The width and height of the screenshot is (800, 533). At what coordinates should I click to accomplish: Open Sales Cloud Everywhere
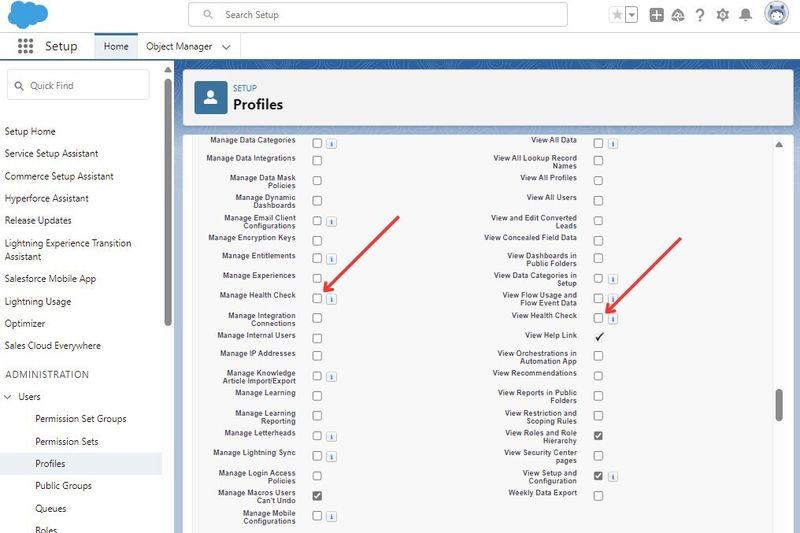pyautogui.click(x=53, y=345)
